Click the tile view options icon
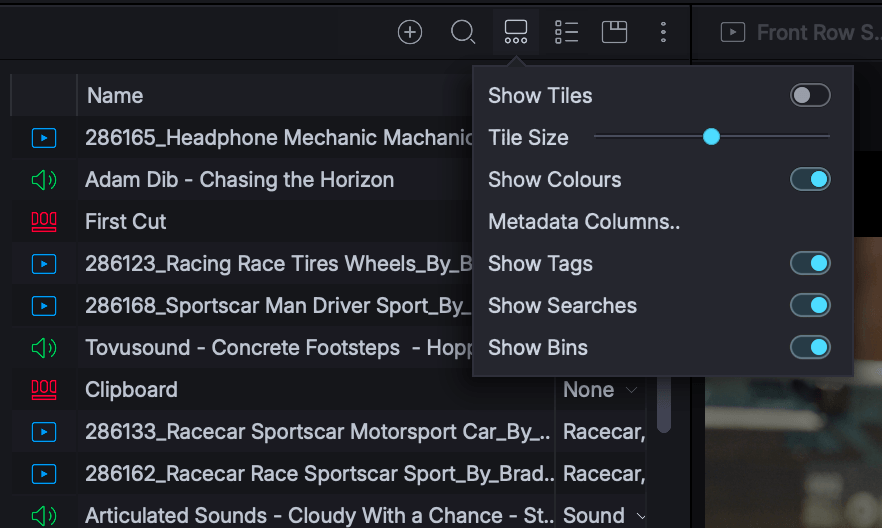Image resolution: width=882 pixels, height=528 pixels. (516, 32)
